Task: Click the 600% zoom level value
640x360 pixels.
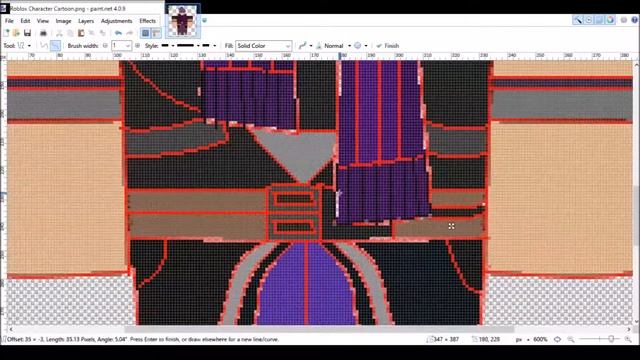Action: pos(540,339)
